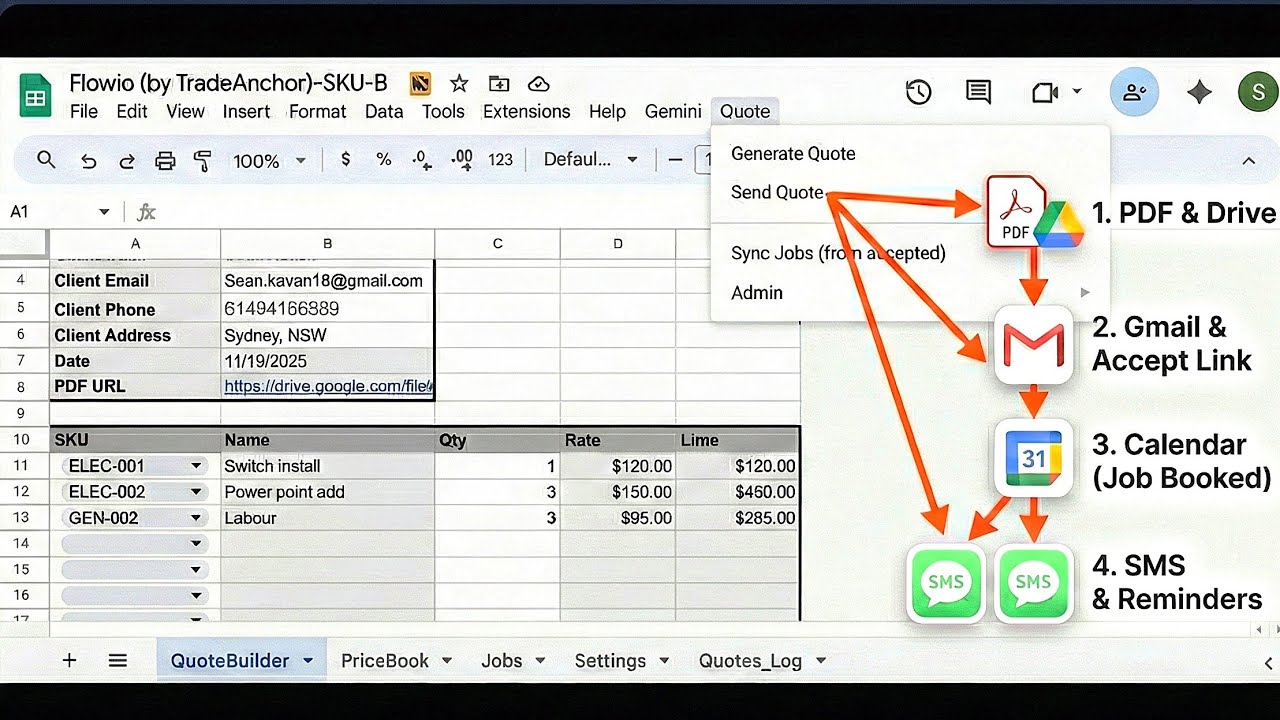
Task: Open empty SKU dropdown in row 15
Action: (x=196, y=570)
